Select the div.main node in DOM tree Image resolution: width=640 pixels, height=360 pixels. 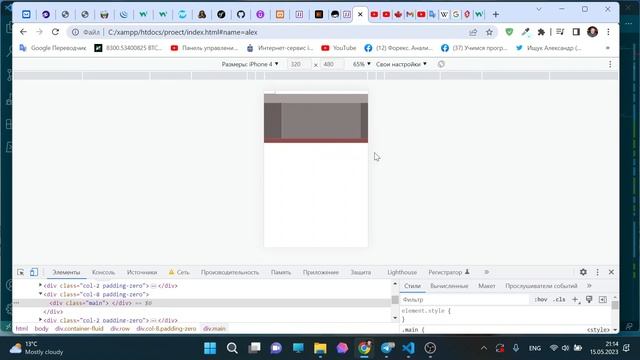[x=202, y=303]
